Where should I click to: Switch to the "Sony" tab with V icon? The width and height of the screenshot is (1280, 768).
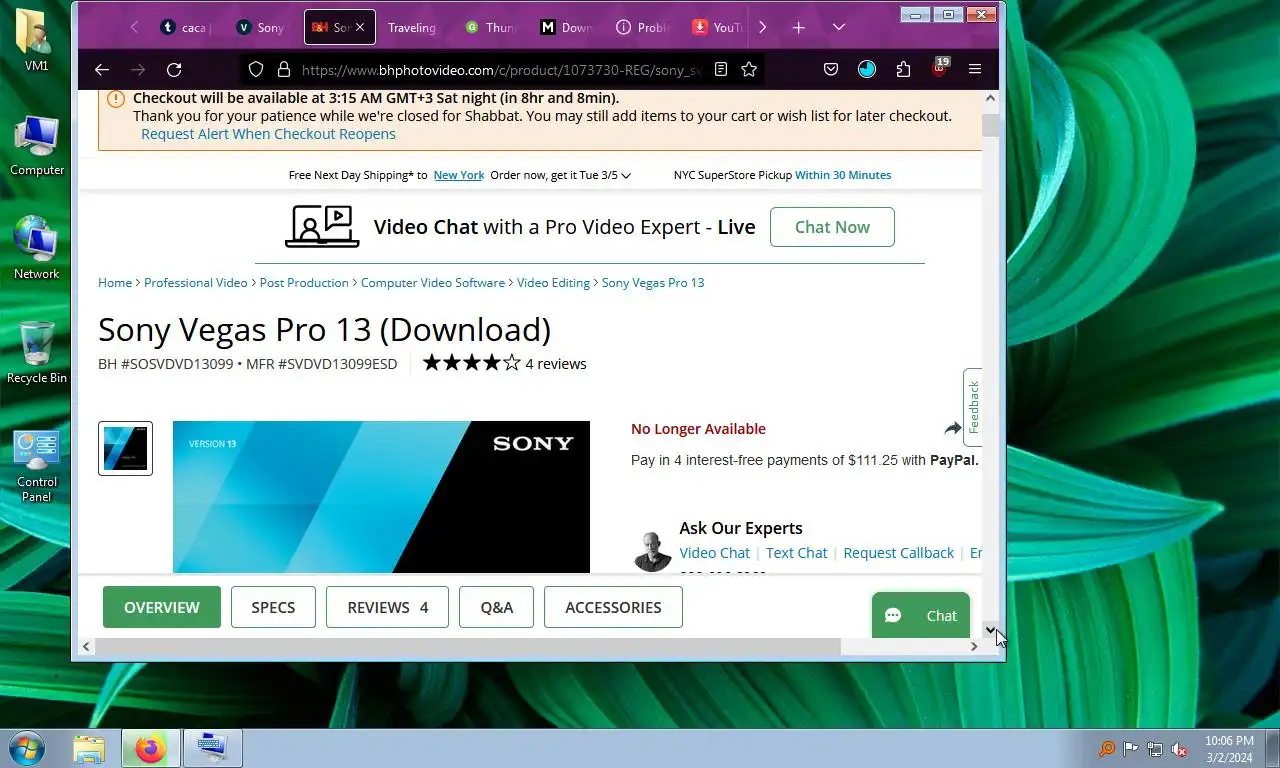[261, 27]
